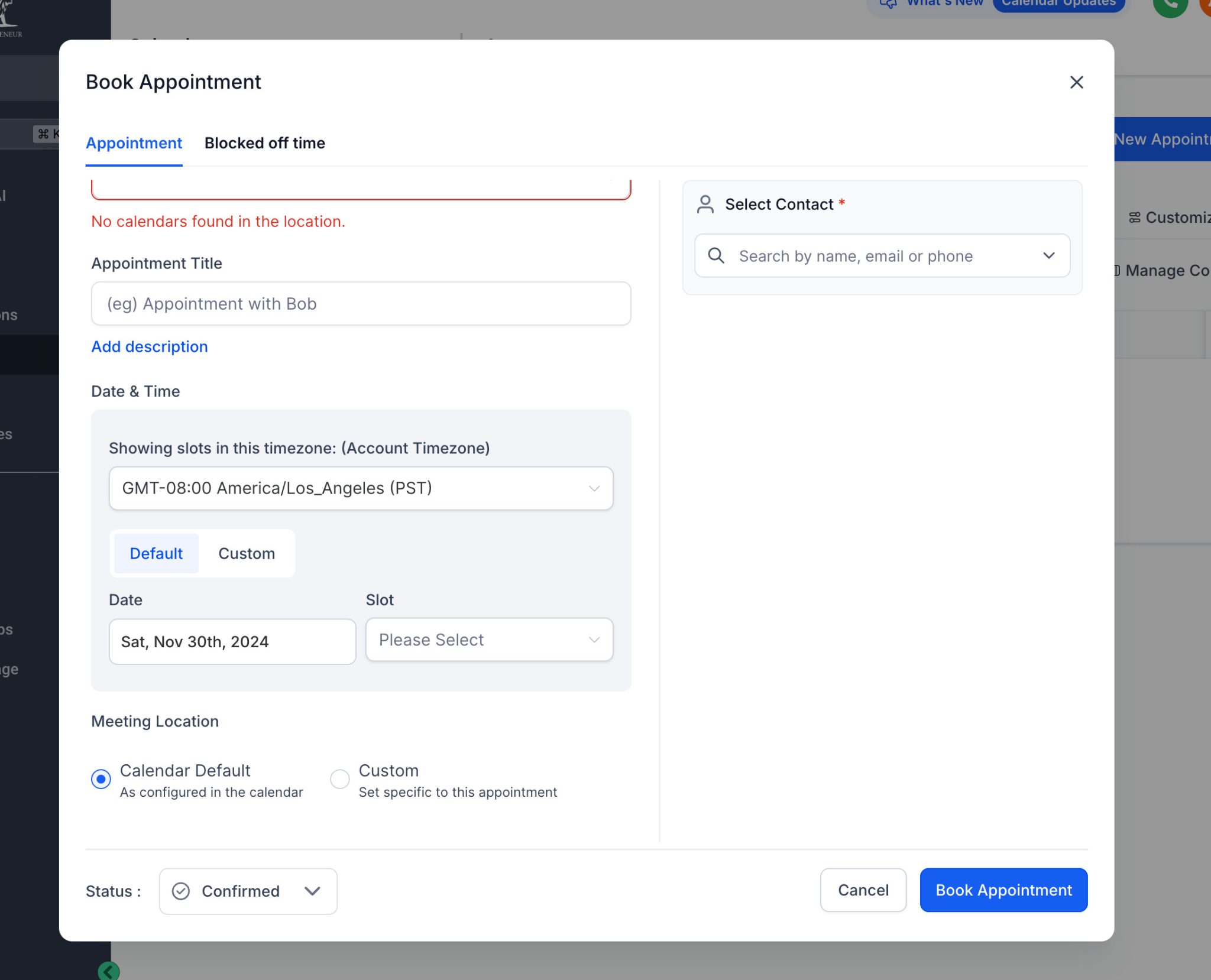Click the Add description link
Viewport: 1211px width, 980px height.
[149, 346]
